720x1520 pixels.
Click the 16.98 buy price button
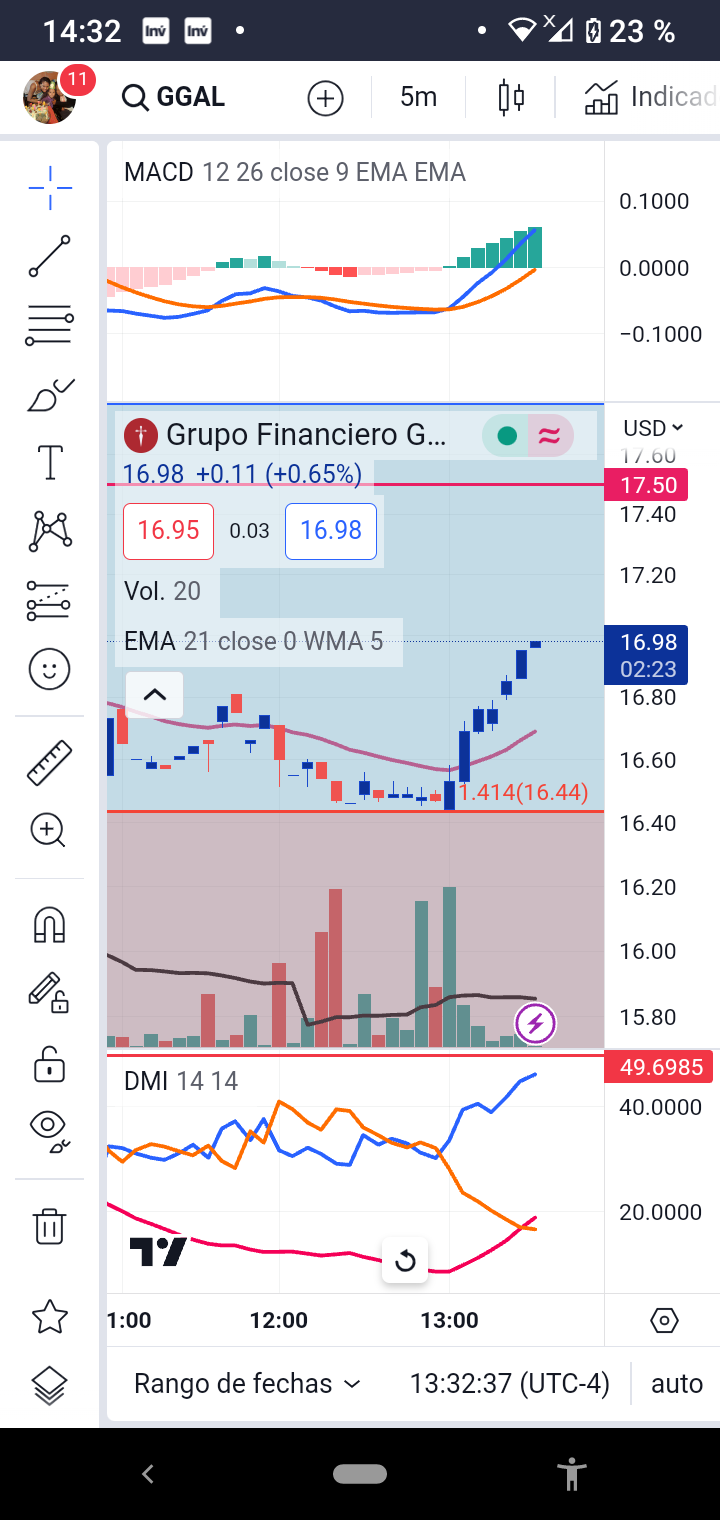tap(331, 531)
